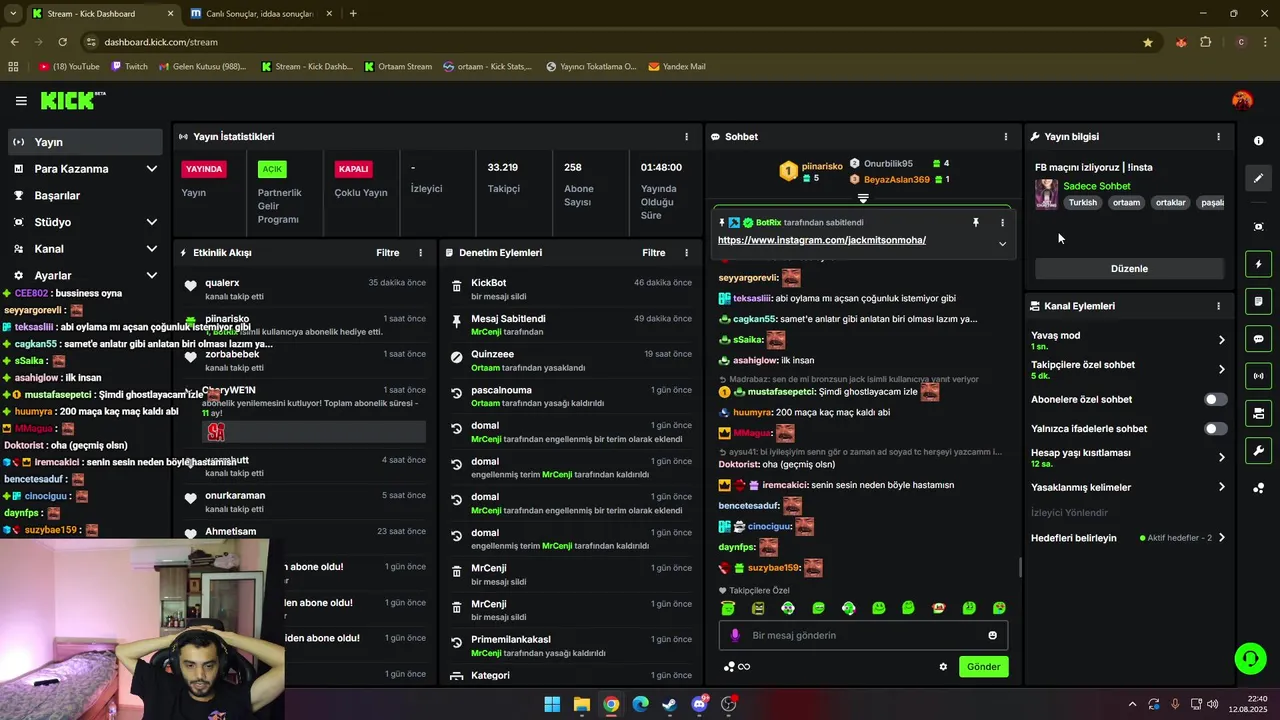This screenshot has width=1280, height=720.
Task: Open Filtre in Etkinlik Akışı panel
Action: pyautogui.click(x=388, y=253)
